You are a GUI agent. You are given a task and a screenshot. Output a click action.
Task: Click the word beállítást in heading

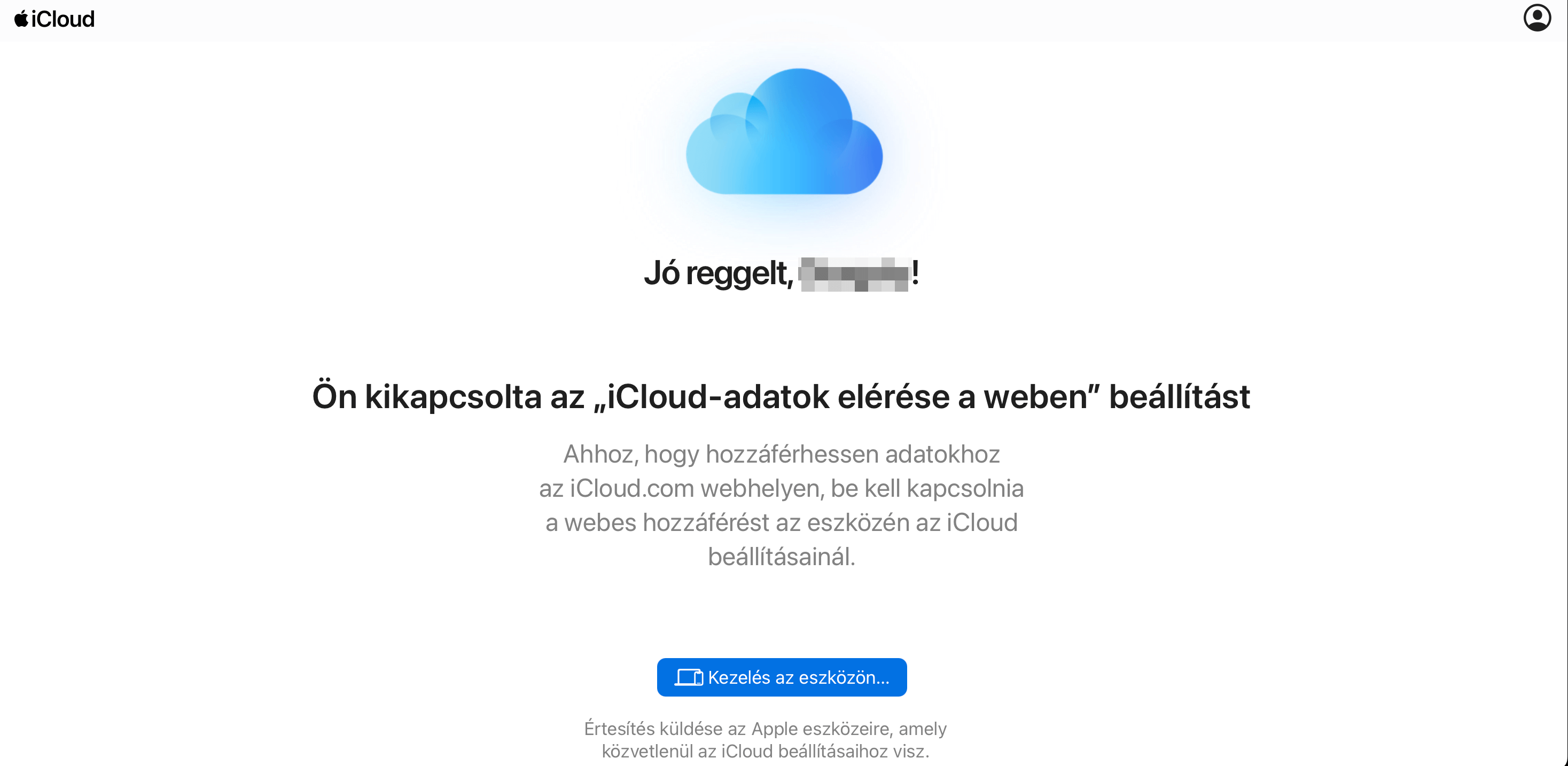(x=1179, y=396)
